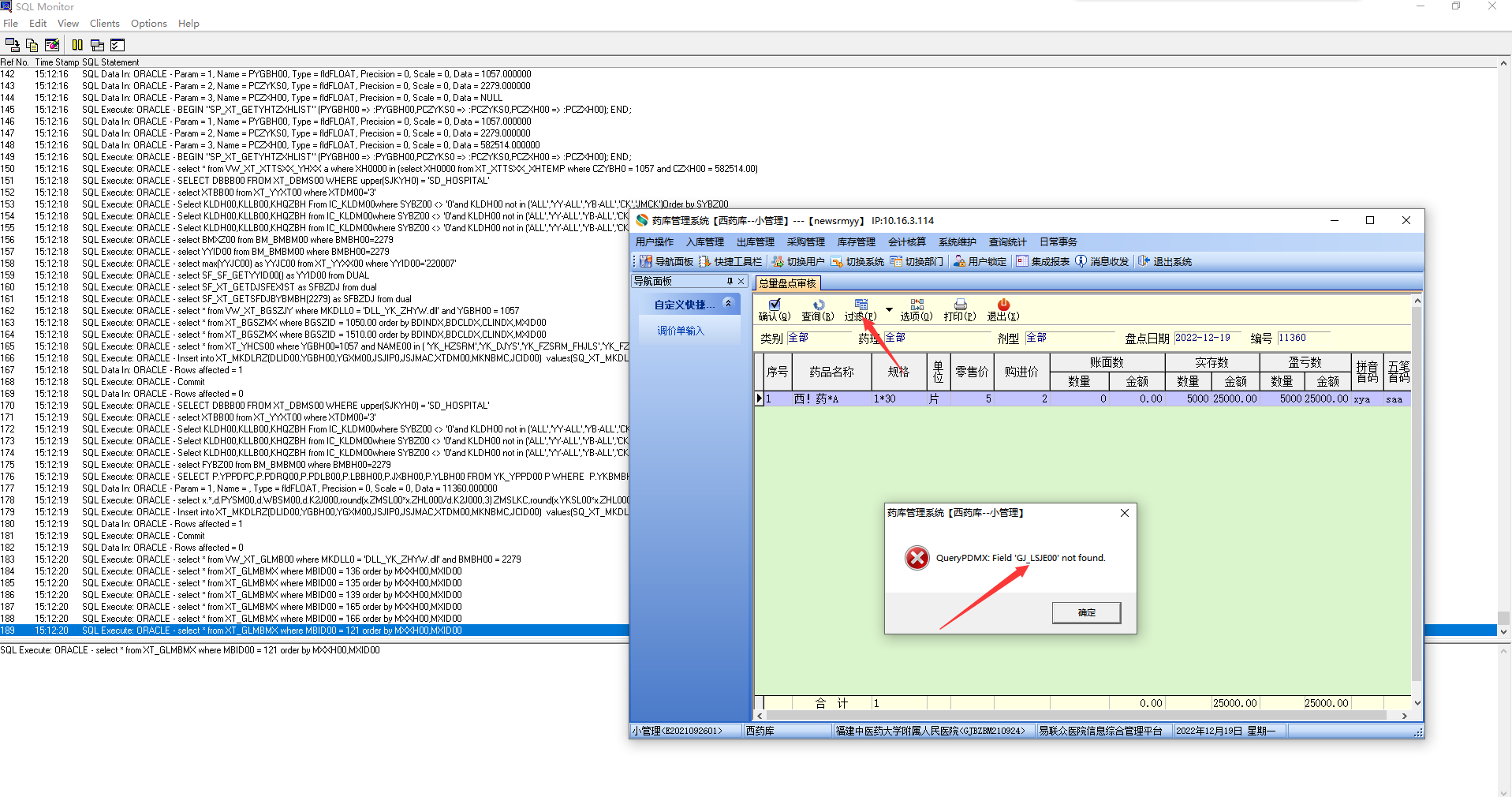Open the 系统维护 menu
The width and height of the screenshot is (1512, 797).
click(x=958, y=242)
